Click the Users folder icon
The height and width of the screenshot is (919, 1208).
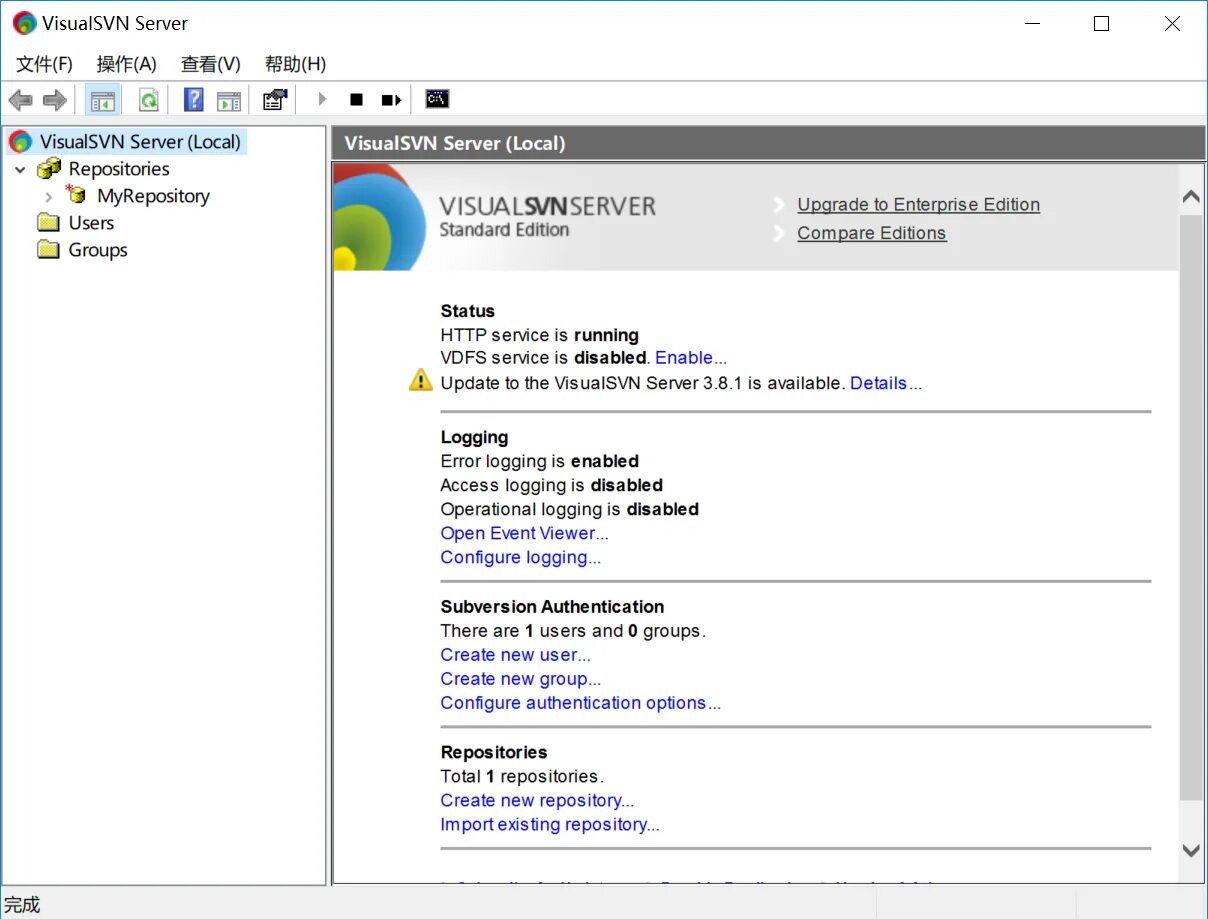(x=49, y=223)
